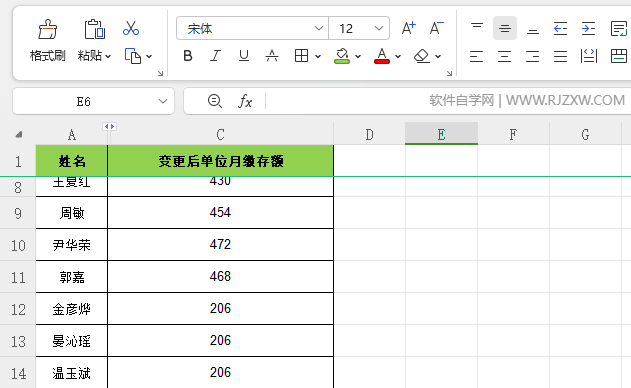Toggle Underline formatting
The image size is (631, 388).
point(244,56)
